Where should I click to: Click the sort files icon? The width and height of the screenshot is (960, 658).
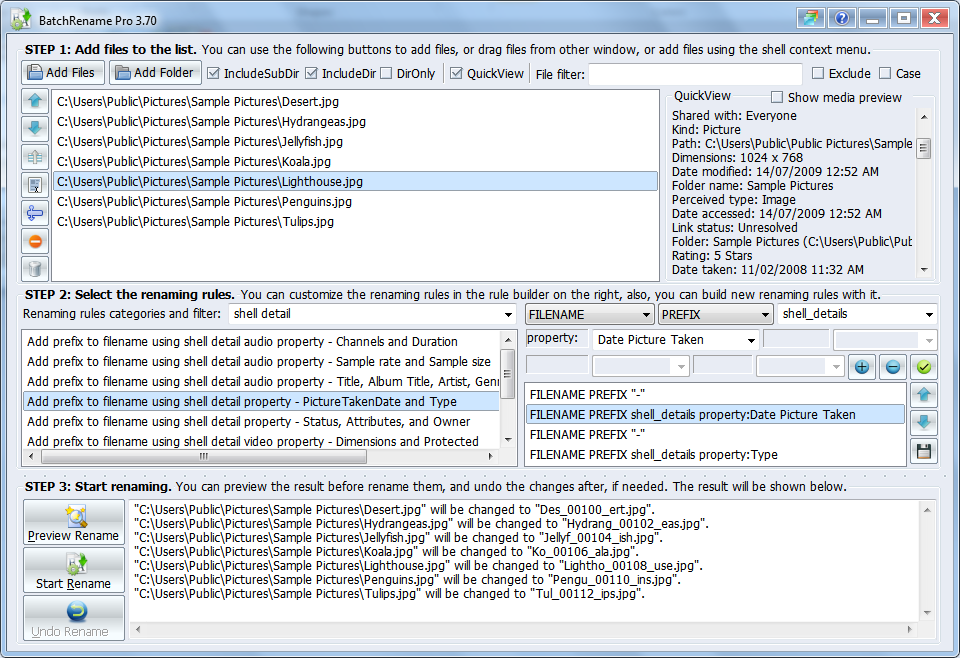35,157
